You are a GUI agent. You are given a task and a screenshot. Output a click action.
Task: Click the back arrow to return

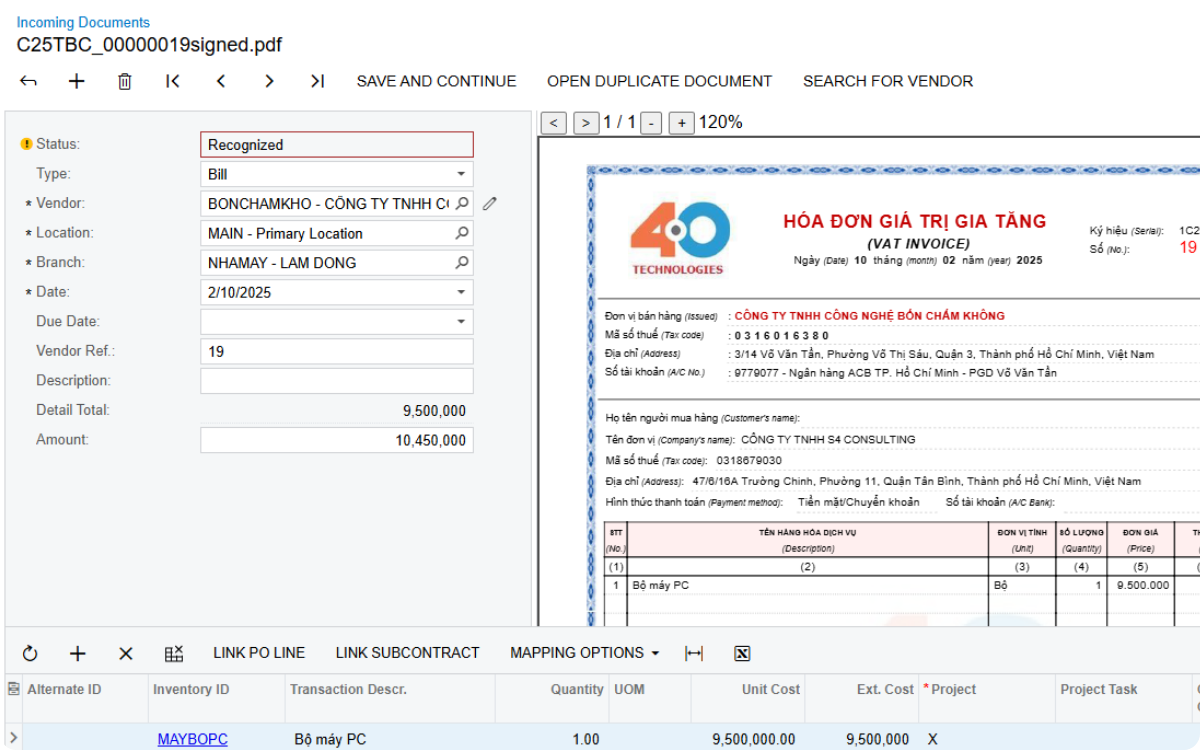[28, 81]
